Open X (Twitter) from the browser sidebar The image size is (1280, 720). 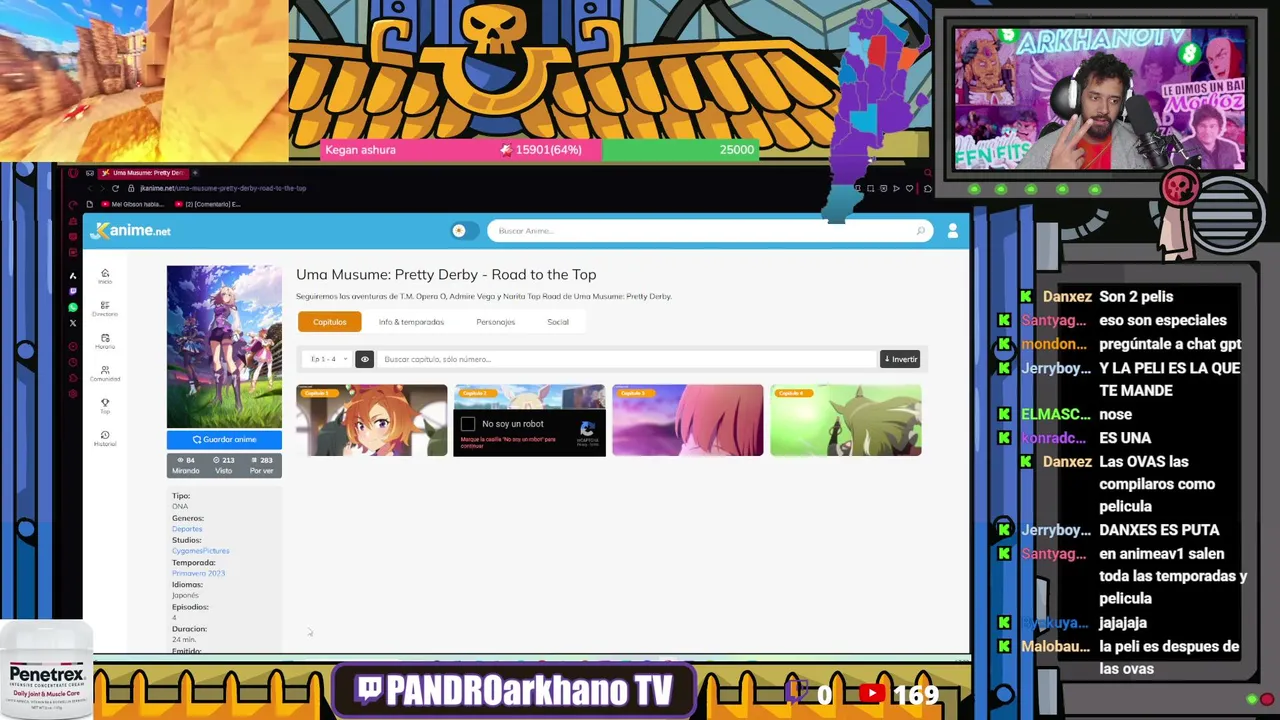(73, 323)
